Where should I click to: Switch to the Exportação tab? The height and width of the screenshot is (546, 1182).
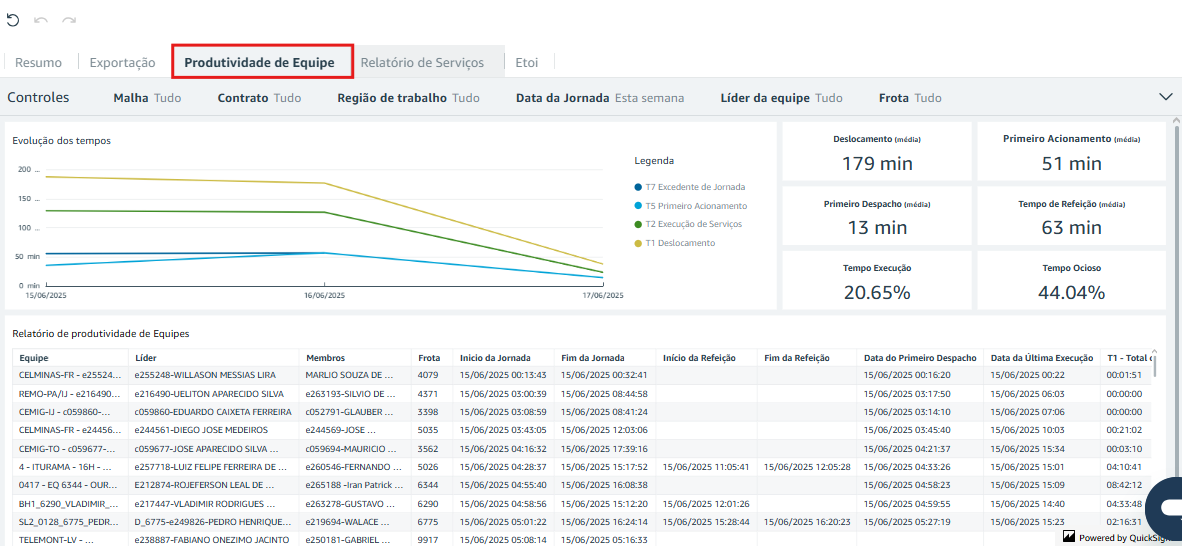click(122, 62)
